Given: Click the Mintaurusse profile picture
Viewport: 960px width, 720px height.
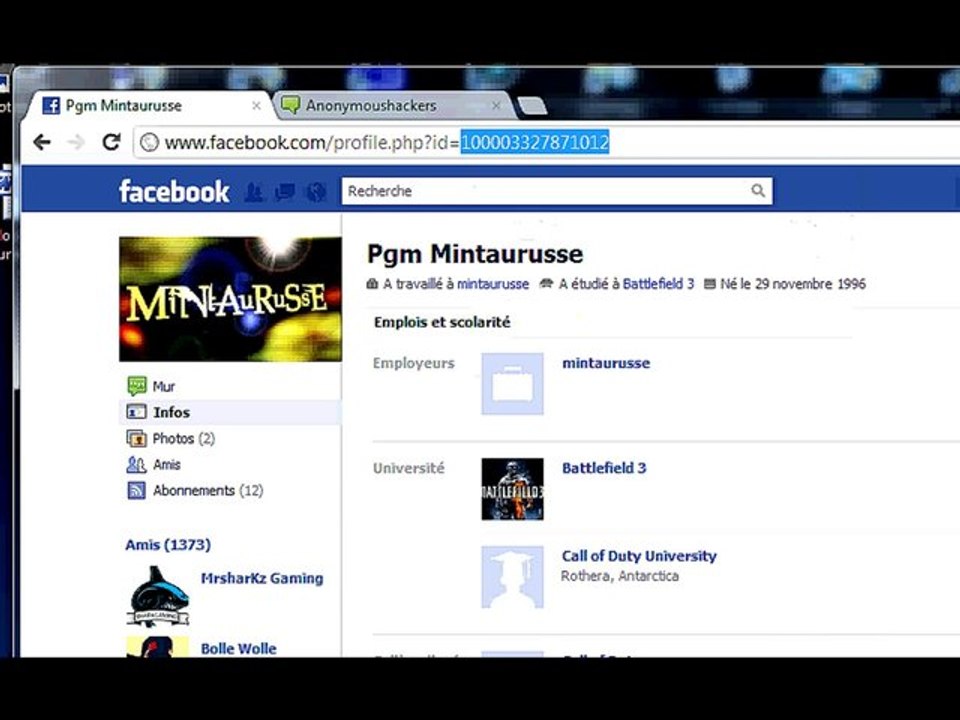Looking at the screenshot, I should [x=230, y=299].
